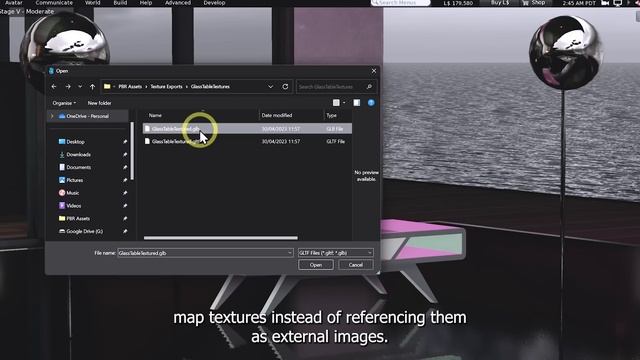Open Pictures in the sidebar
This screenshot has height=360, width=640.
pyautogui.click(x=71, y=180)
